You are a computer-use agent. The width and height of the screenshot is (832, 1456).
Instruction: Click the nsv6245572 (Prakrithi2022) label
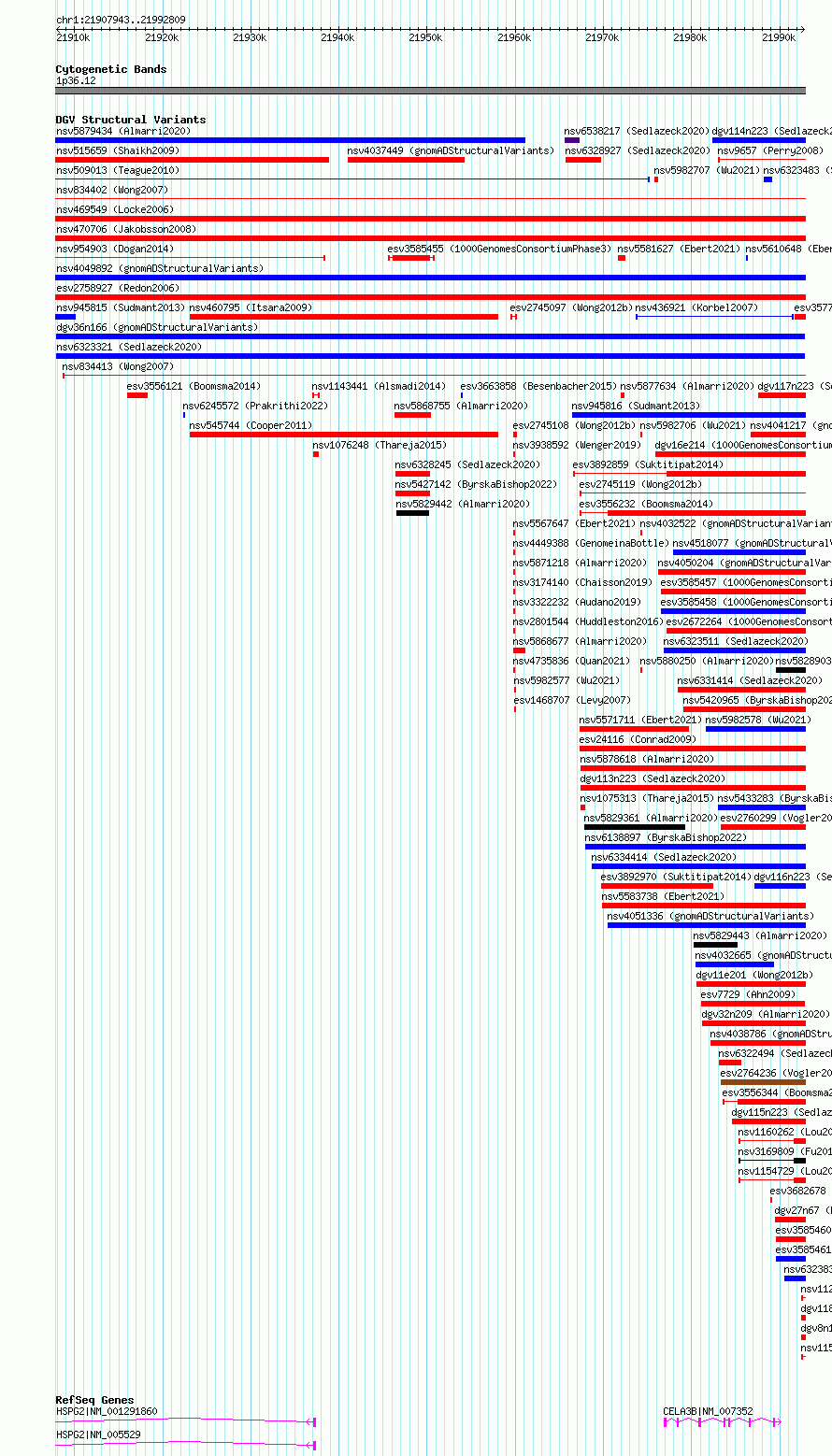(x=255, y=406)
